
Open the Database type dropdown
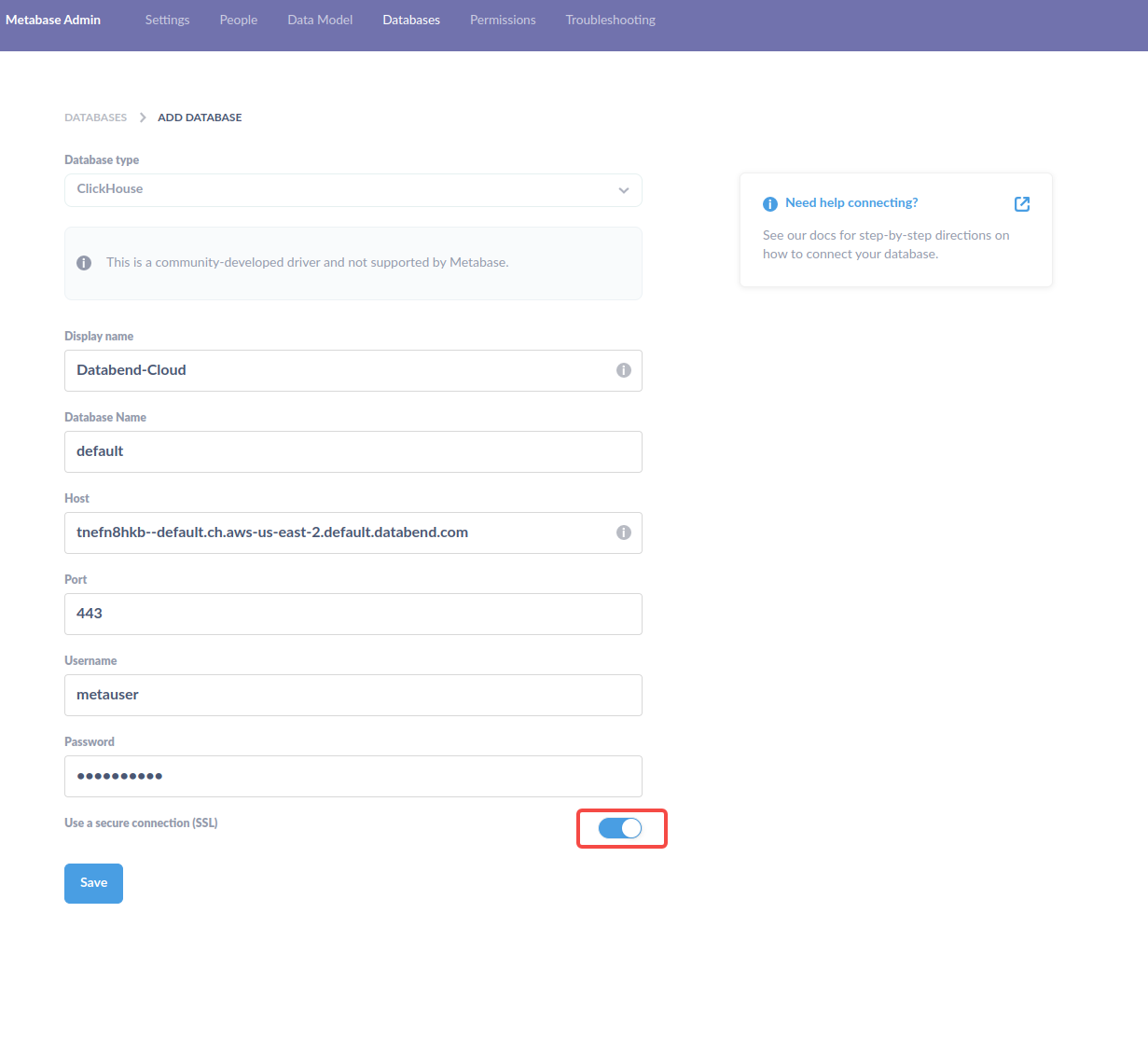pyautogui.click(x=353, y=190)
